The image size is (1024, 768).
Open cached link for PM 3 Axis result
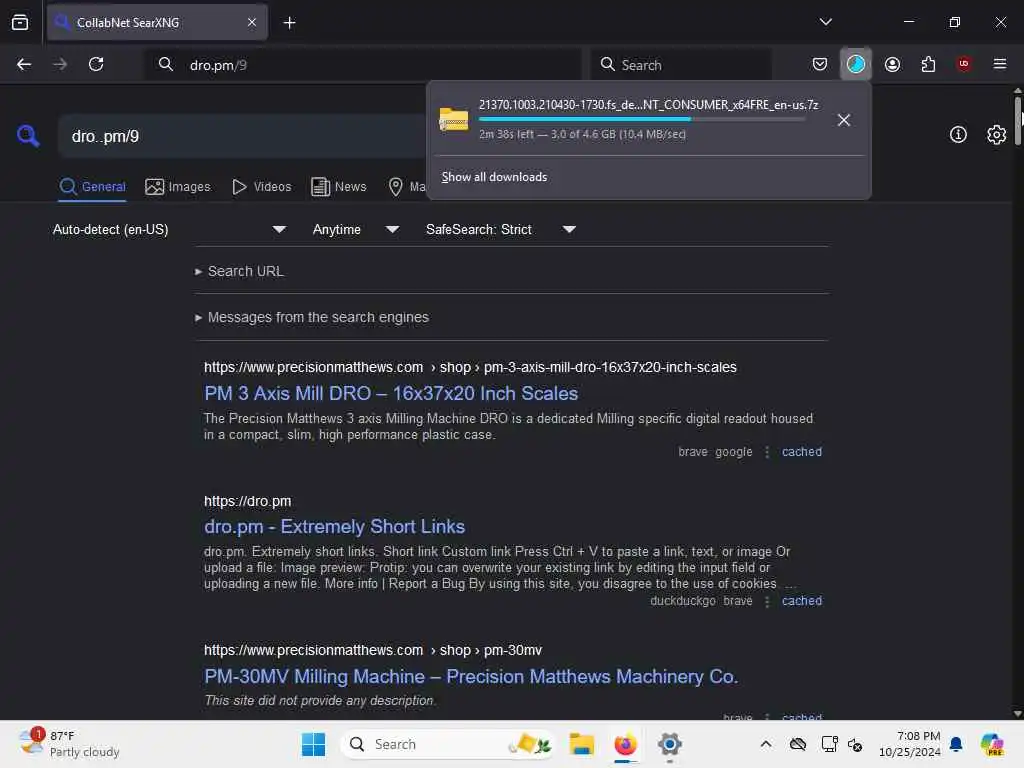pos(801,452)
